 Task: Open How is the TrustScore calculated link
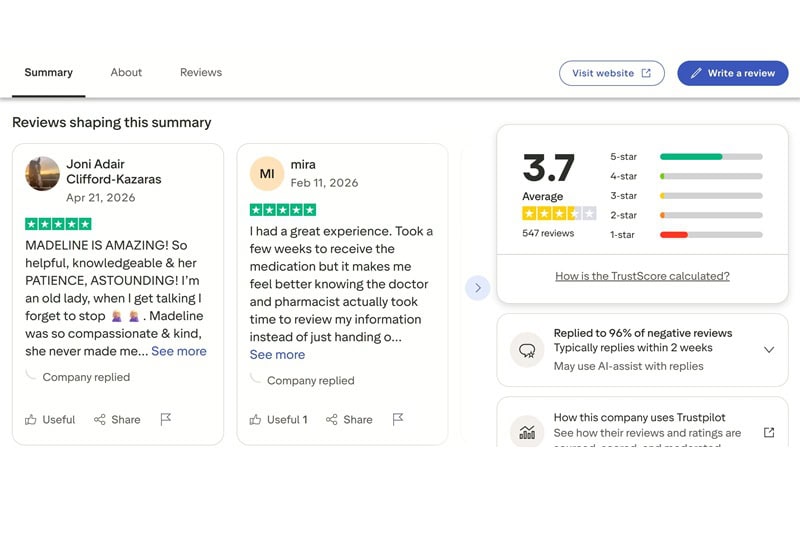pyautogui.click(x=642, y=276)
